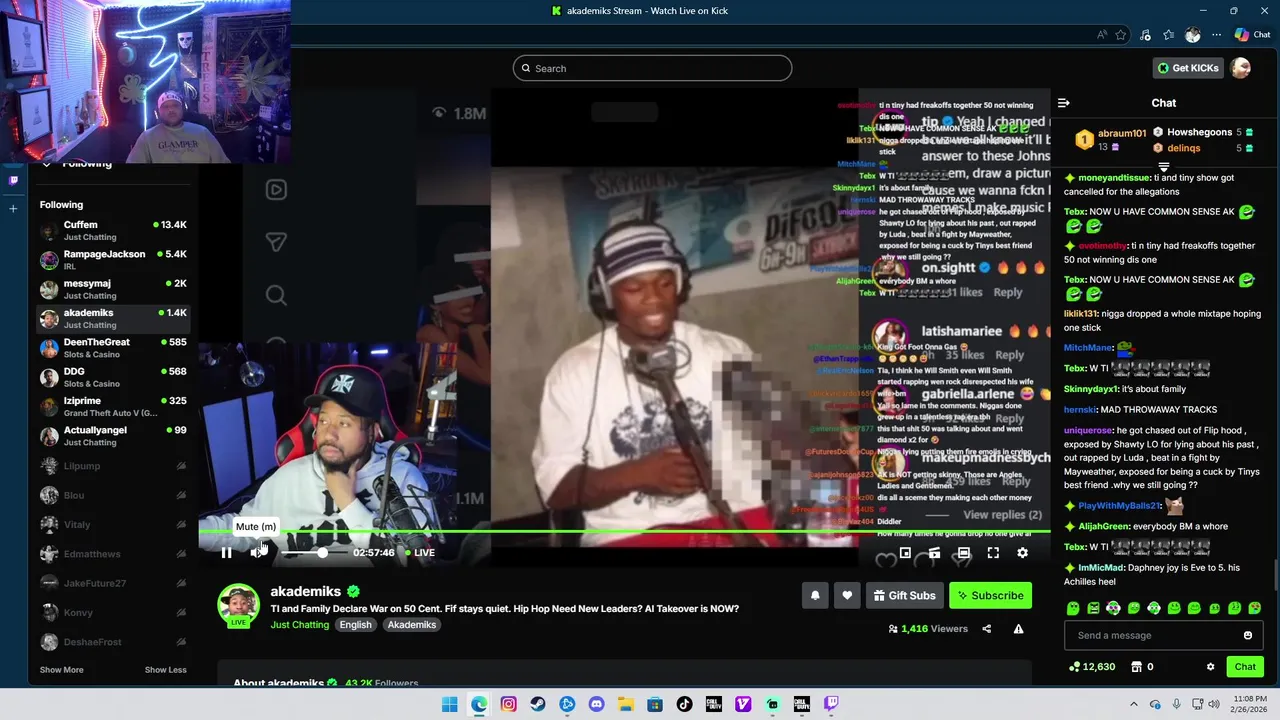
Task: Report the stream with warning icon
Action: click(x=1018, y=629)
